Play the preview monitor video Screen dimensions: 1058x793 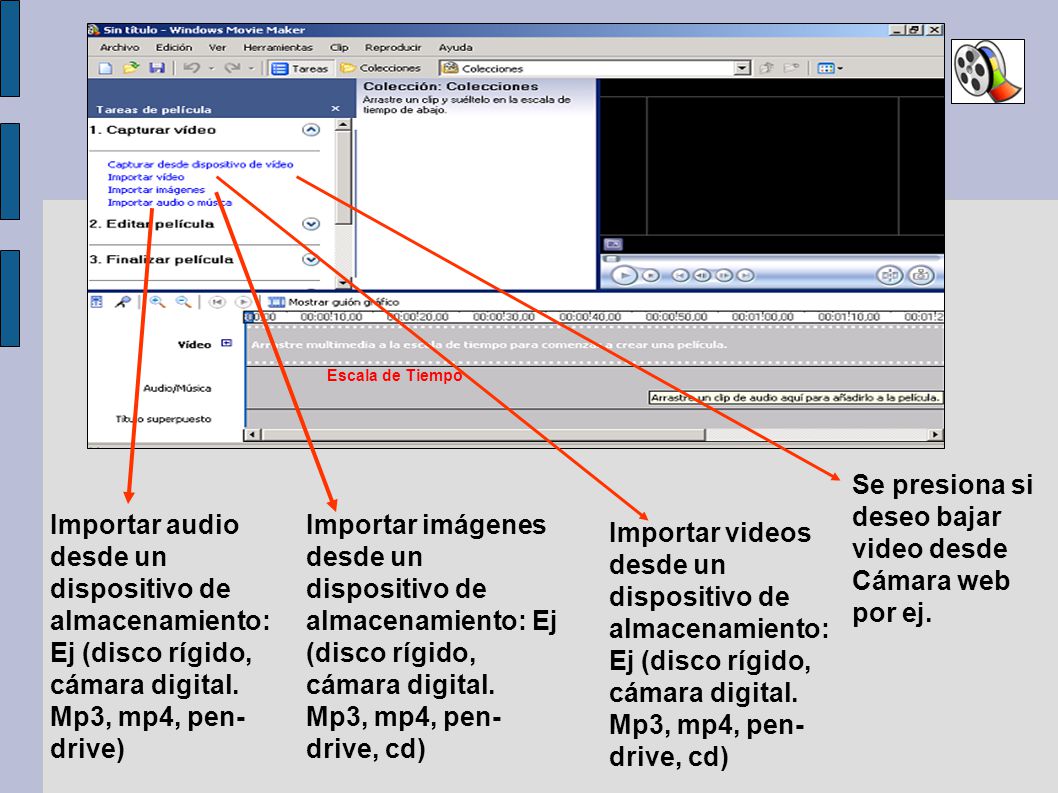point(624,275)
